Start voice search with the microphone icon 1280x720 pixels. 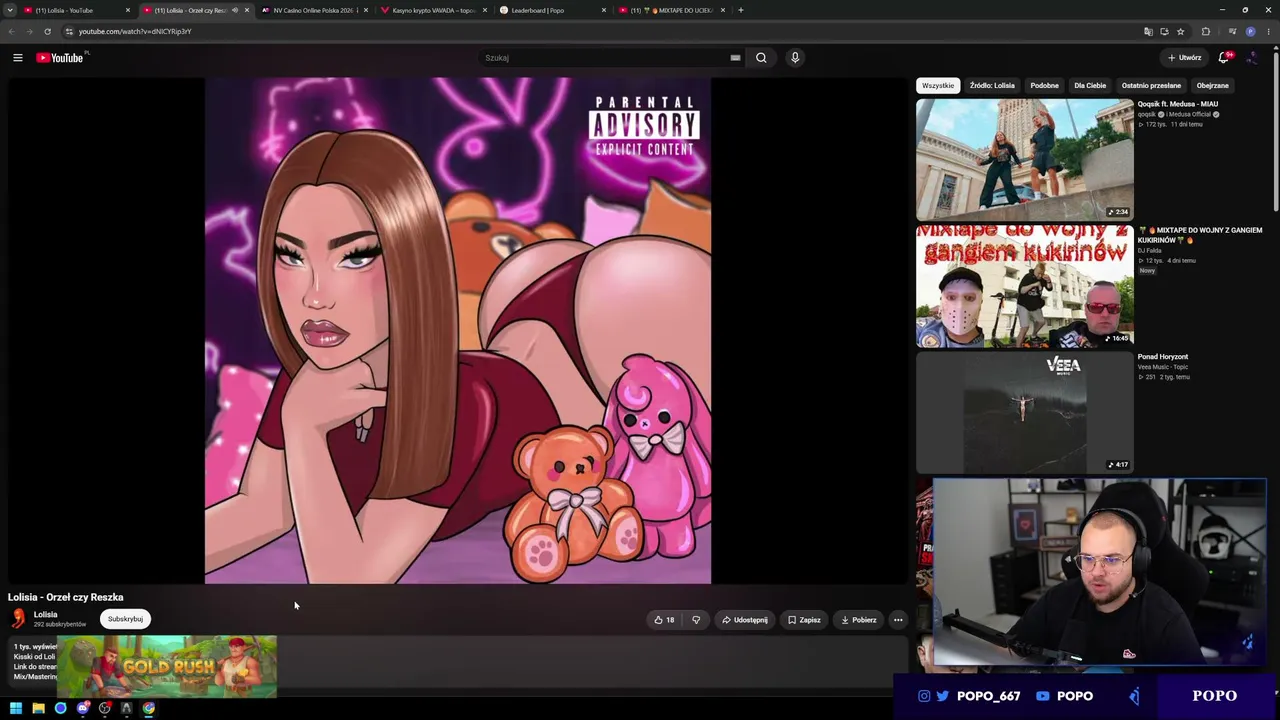tap(795, 58)
